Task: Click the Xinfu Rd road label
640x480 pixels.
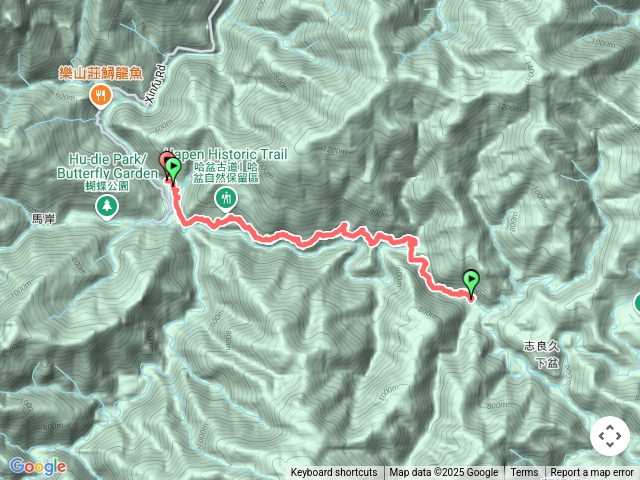Action: click(156, 85)
